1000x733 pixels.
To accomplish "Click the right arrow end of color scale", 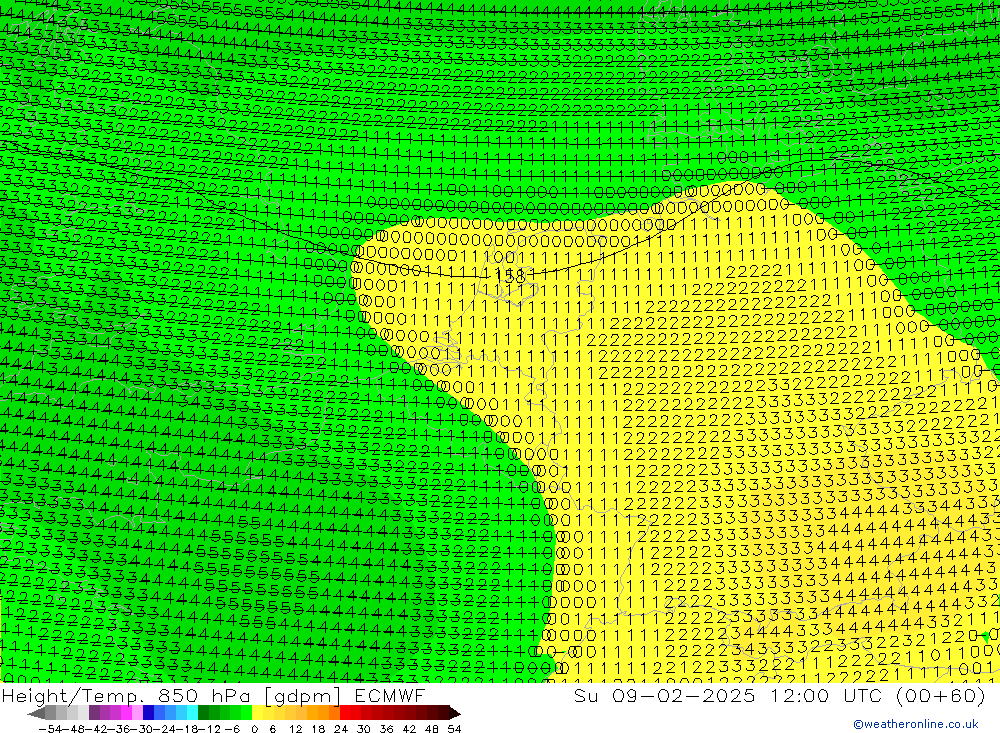I will tap(455, 713).
